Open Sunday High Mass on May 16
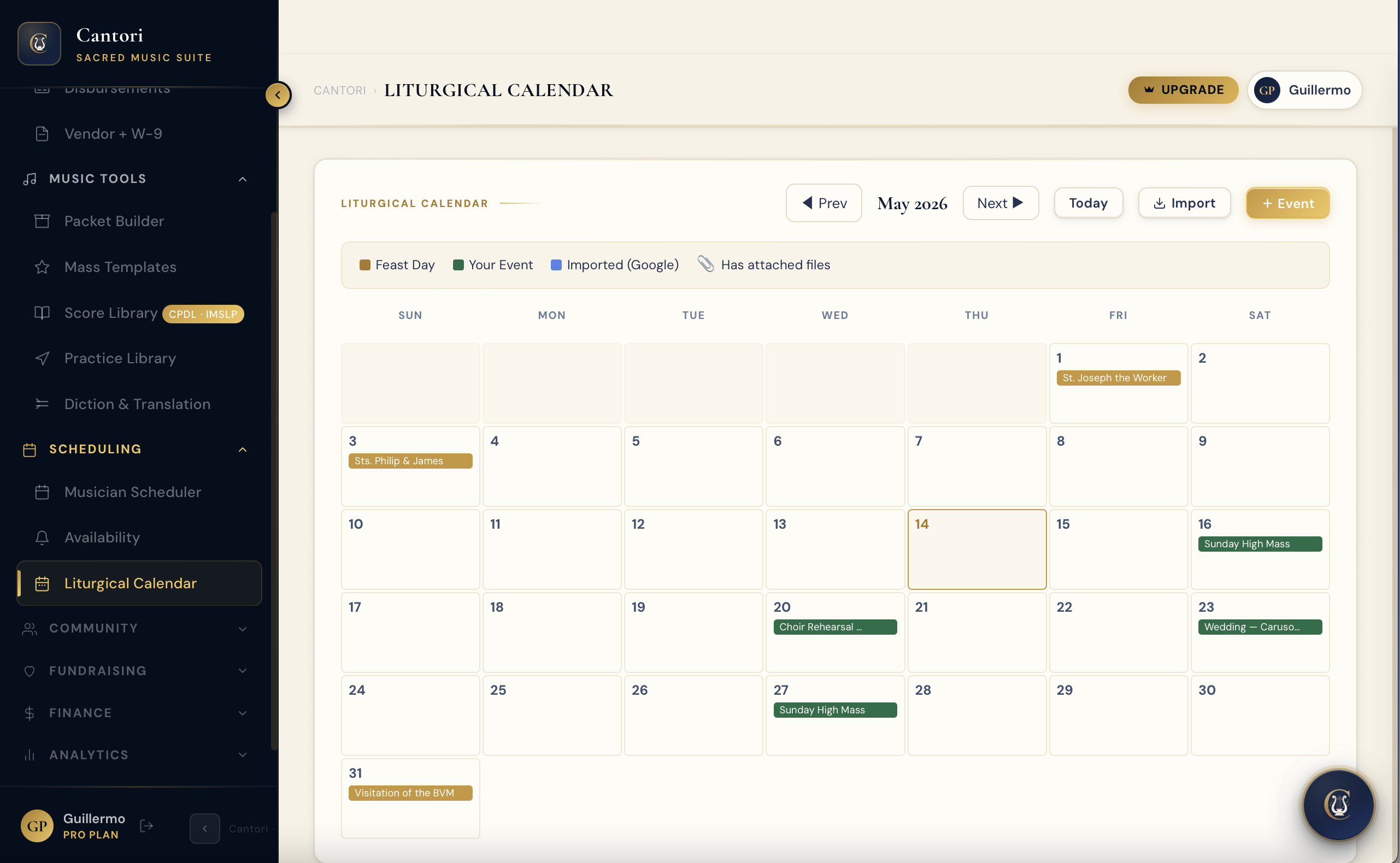Image resolution: width=1400 pixels, height=863 pixels. [x=1260, y=544]
